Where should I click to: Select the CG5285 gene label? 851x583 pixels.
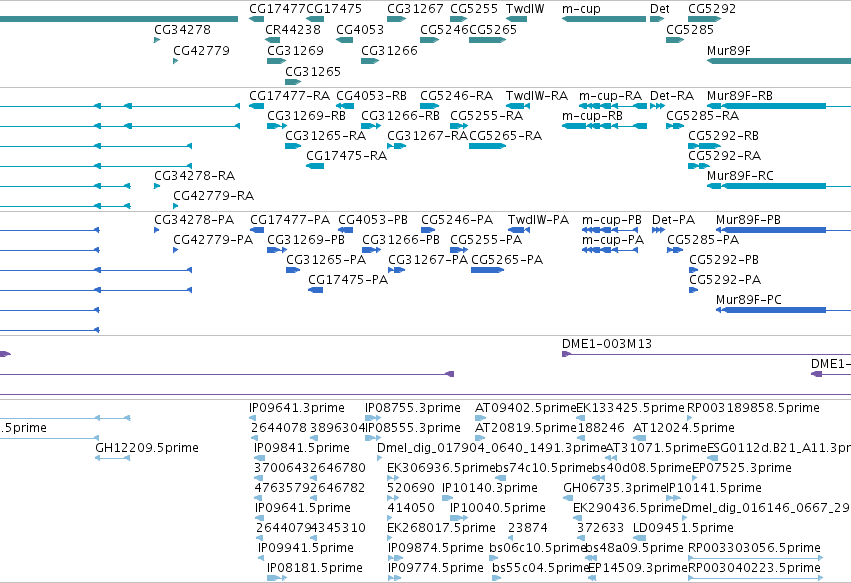point(690,30)
